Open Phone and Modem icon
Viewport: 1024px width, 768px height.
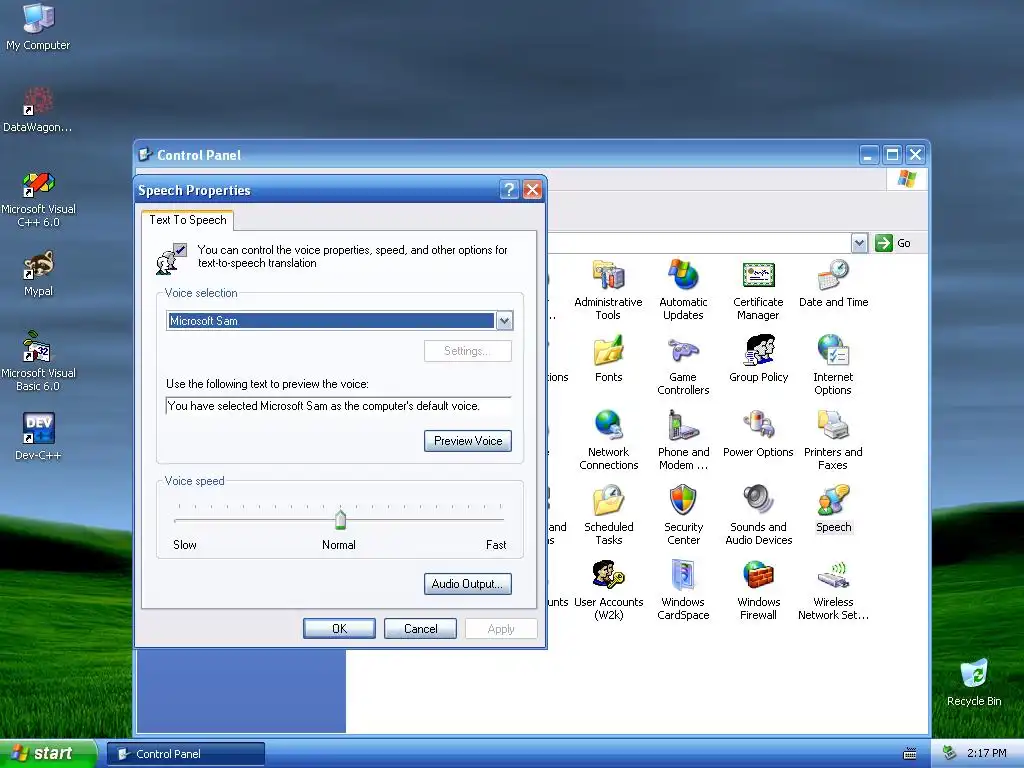coord(683,440)
